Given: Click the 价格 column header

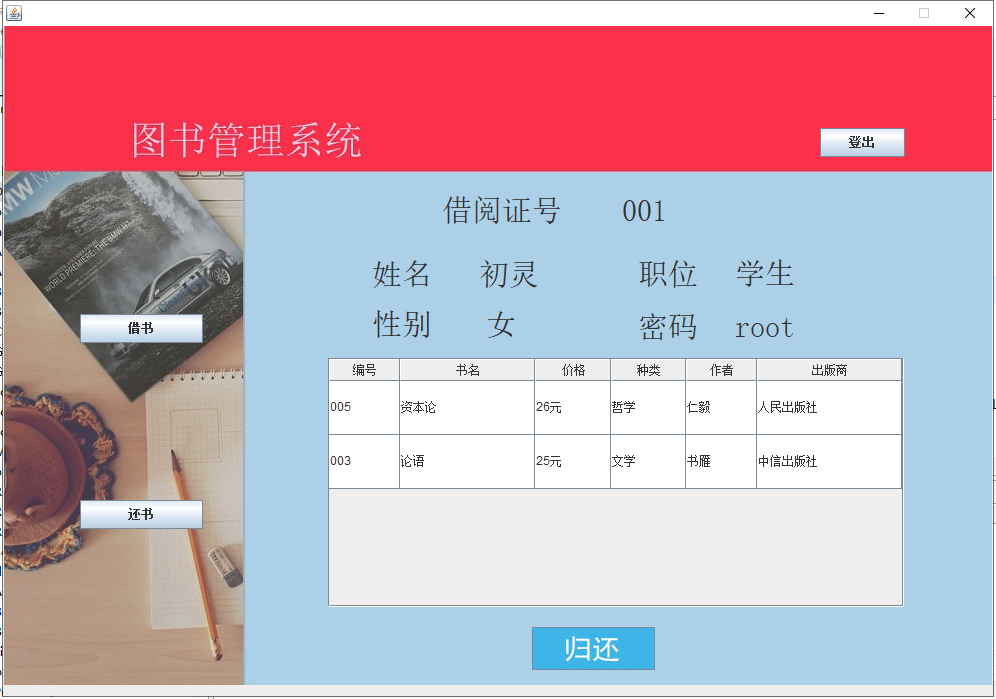Looking at the screenshot, I should coord(572,370).
